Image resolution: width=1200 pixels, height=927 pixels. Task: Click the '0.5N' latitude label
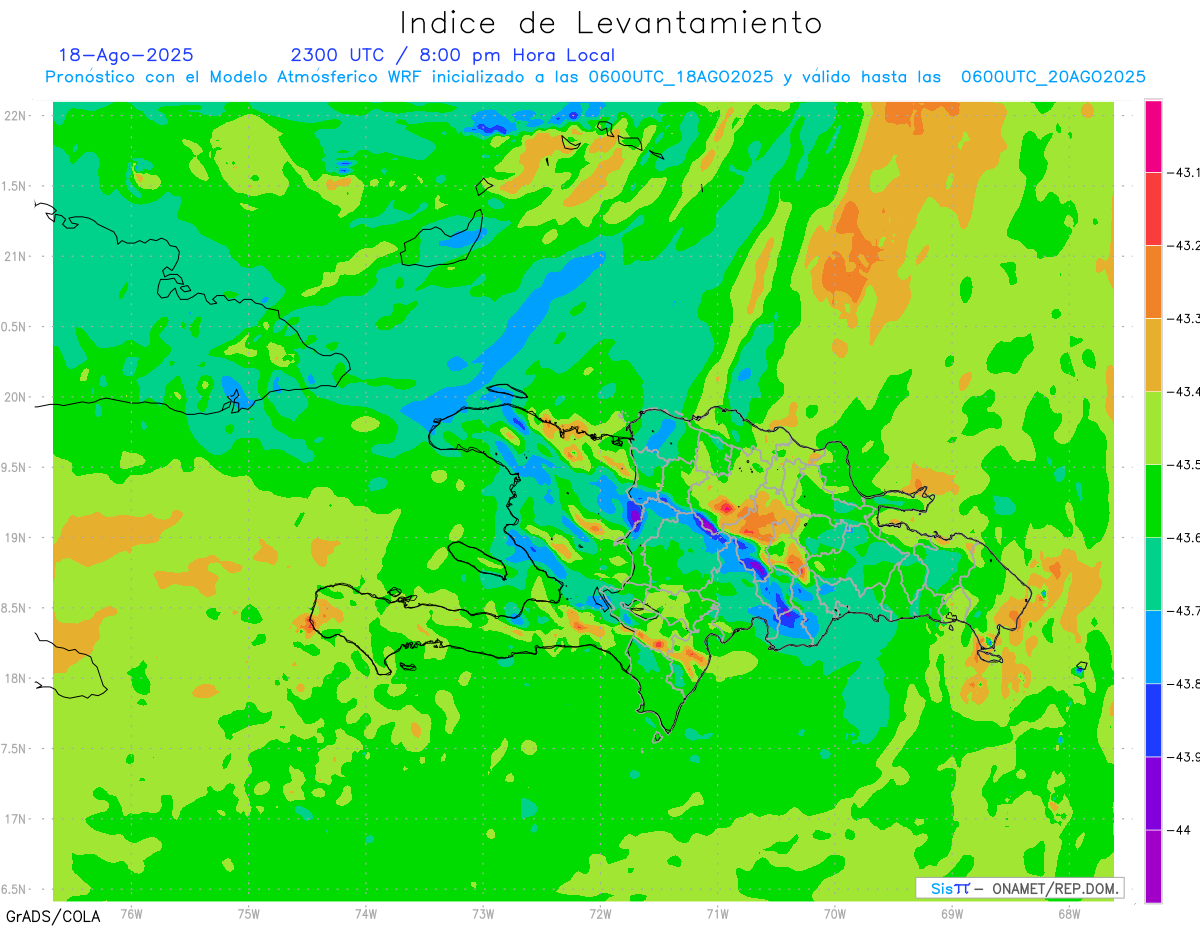(15, 327)
